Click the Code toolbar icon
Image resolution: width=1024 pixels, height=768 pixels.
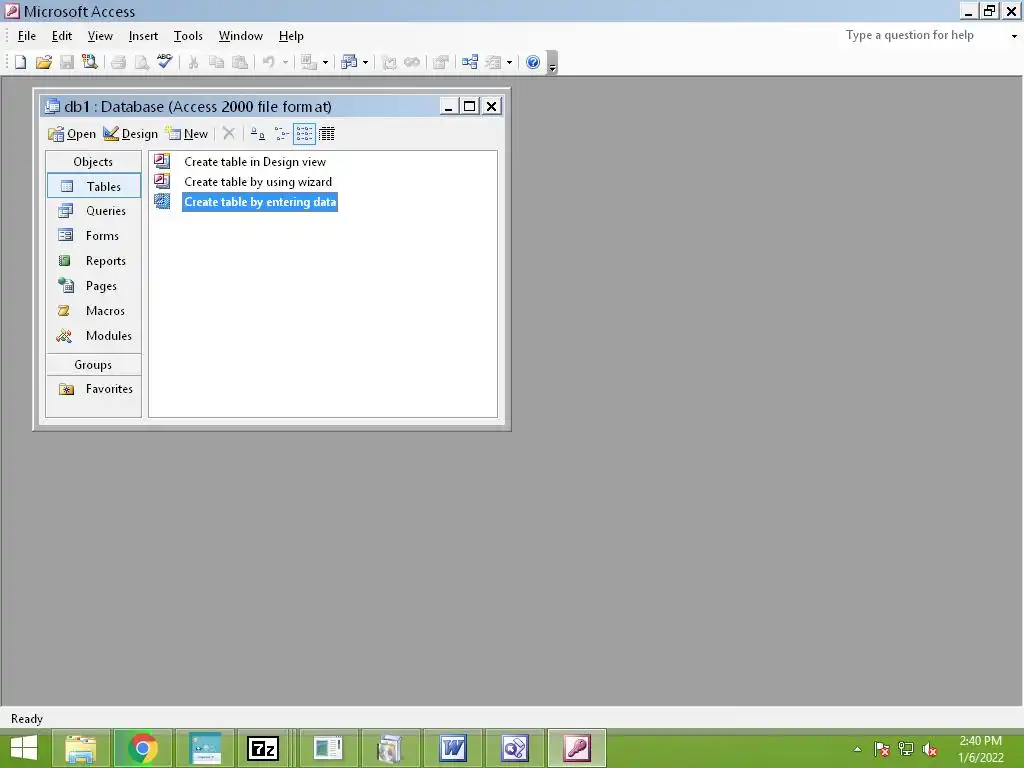tap(389, 62)
